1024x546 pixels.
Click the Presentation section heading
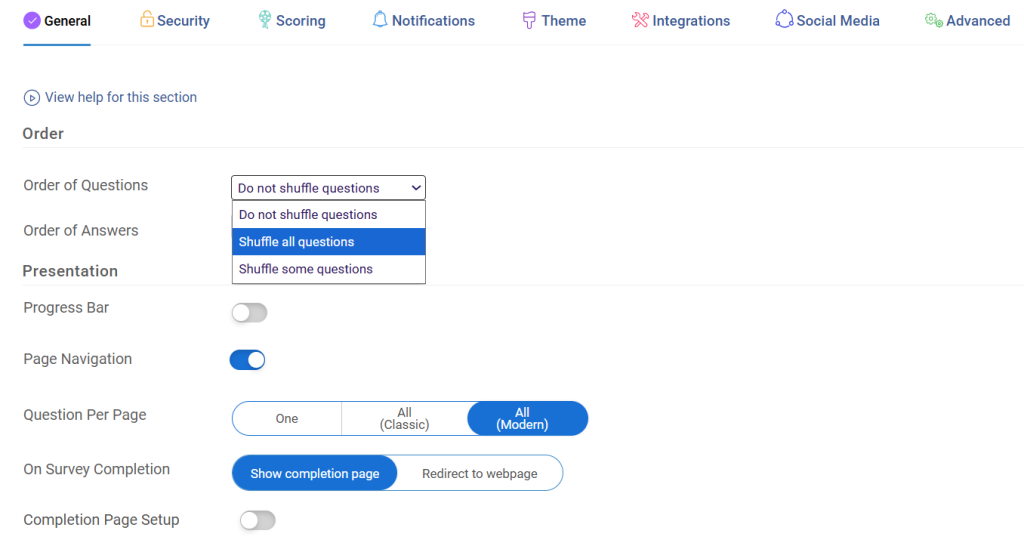(70, 271)
